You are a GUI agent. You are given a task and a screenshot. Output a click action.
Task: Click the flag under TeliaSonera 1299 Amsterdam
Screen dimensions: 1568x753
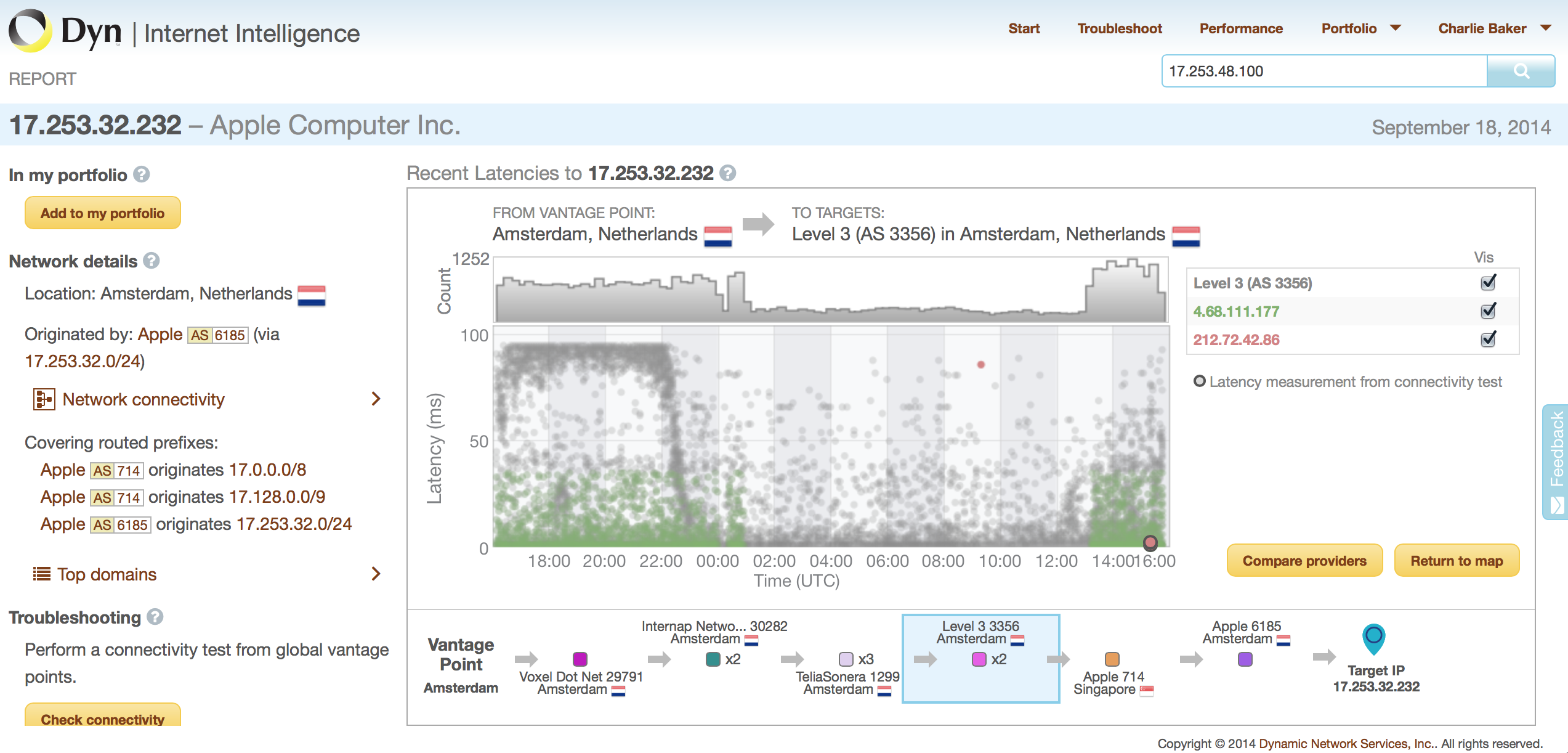coord(884,691)
